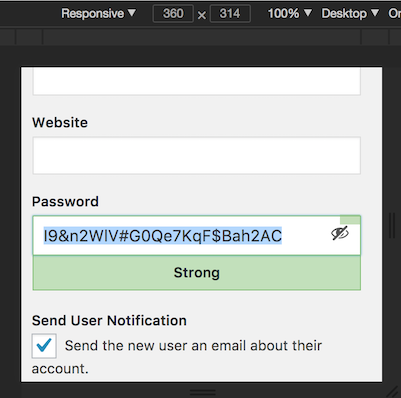Image resolution: width=401 pixels, height=398 pixels.
Task: Click the × separator between dimensions
Action: coord(202,15)
